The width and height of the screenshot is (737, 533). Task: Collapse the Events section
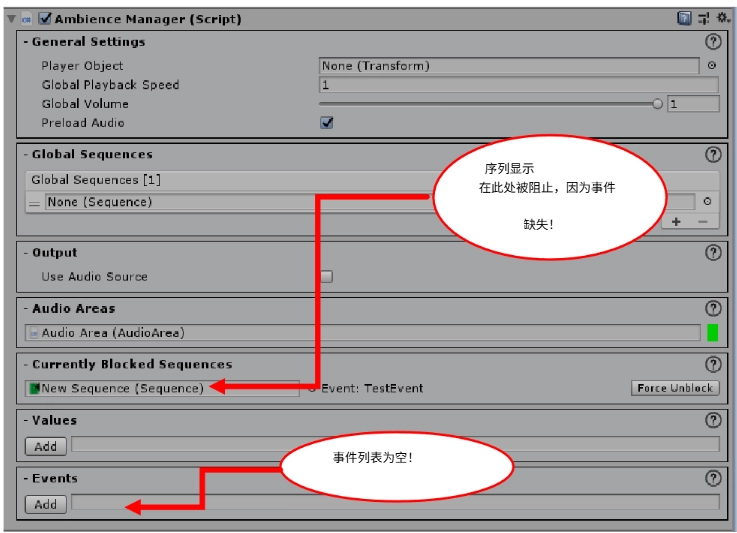[x=50, y=478]
